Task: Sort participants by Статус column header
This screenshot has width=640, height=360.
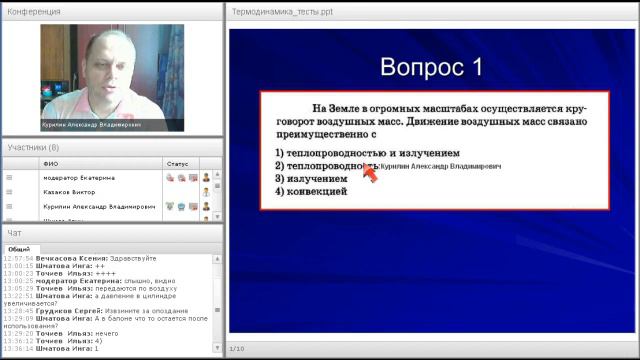Action: point(181,164)
